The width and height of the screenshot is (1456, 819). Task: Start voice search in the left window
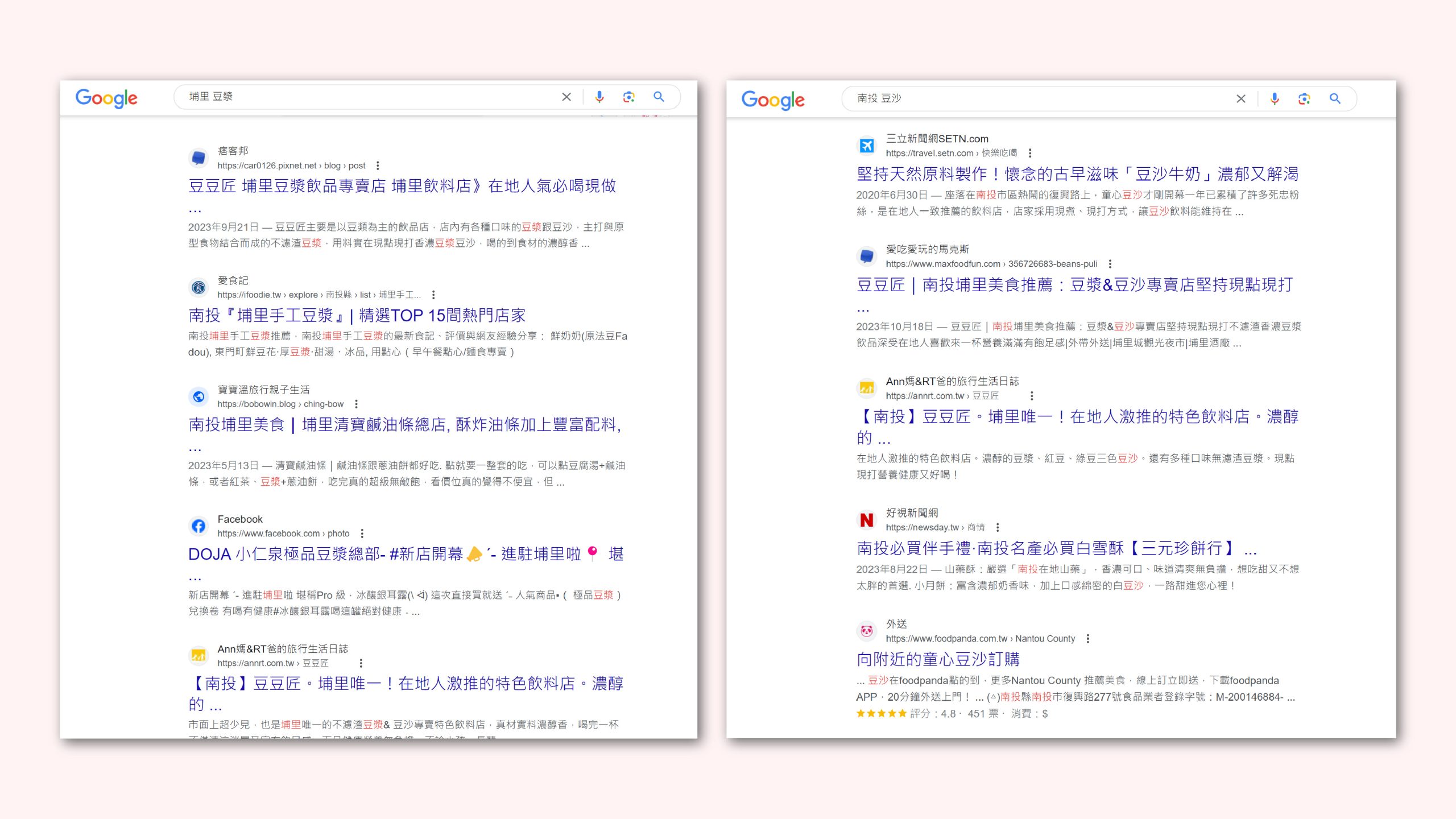[599, 97]
